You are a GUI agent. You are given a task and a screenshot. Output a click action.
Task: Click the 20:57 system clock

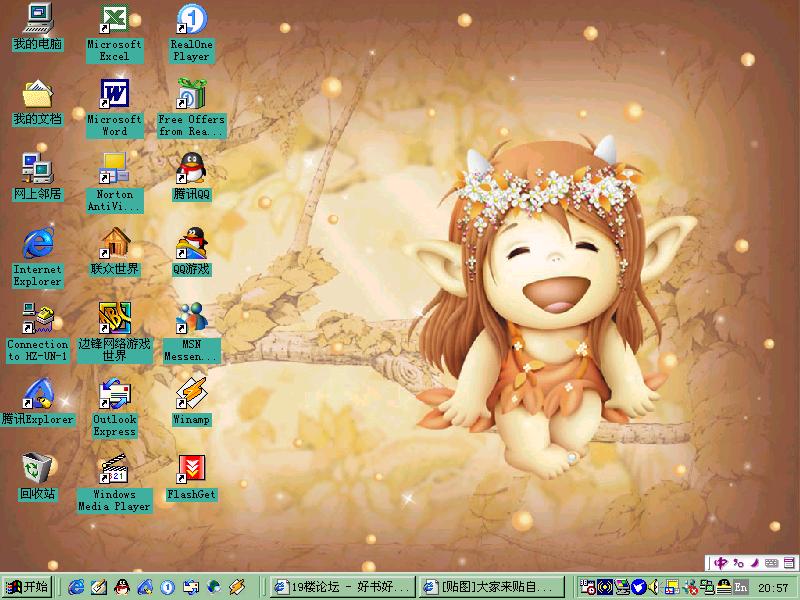pos(773,588)
